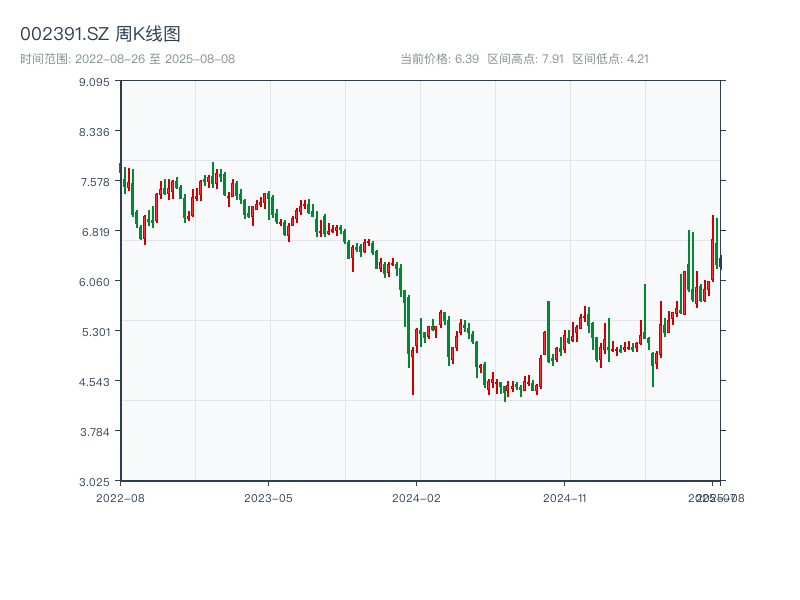This screenshot has height=600, width=800.
Task: Click the 002391.SZ weekly K-line chart title
Action: click(100, 34)
